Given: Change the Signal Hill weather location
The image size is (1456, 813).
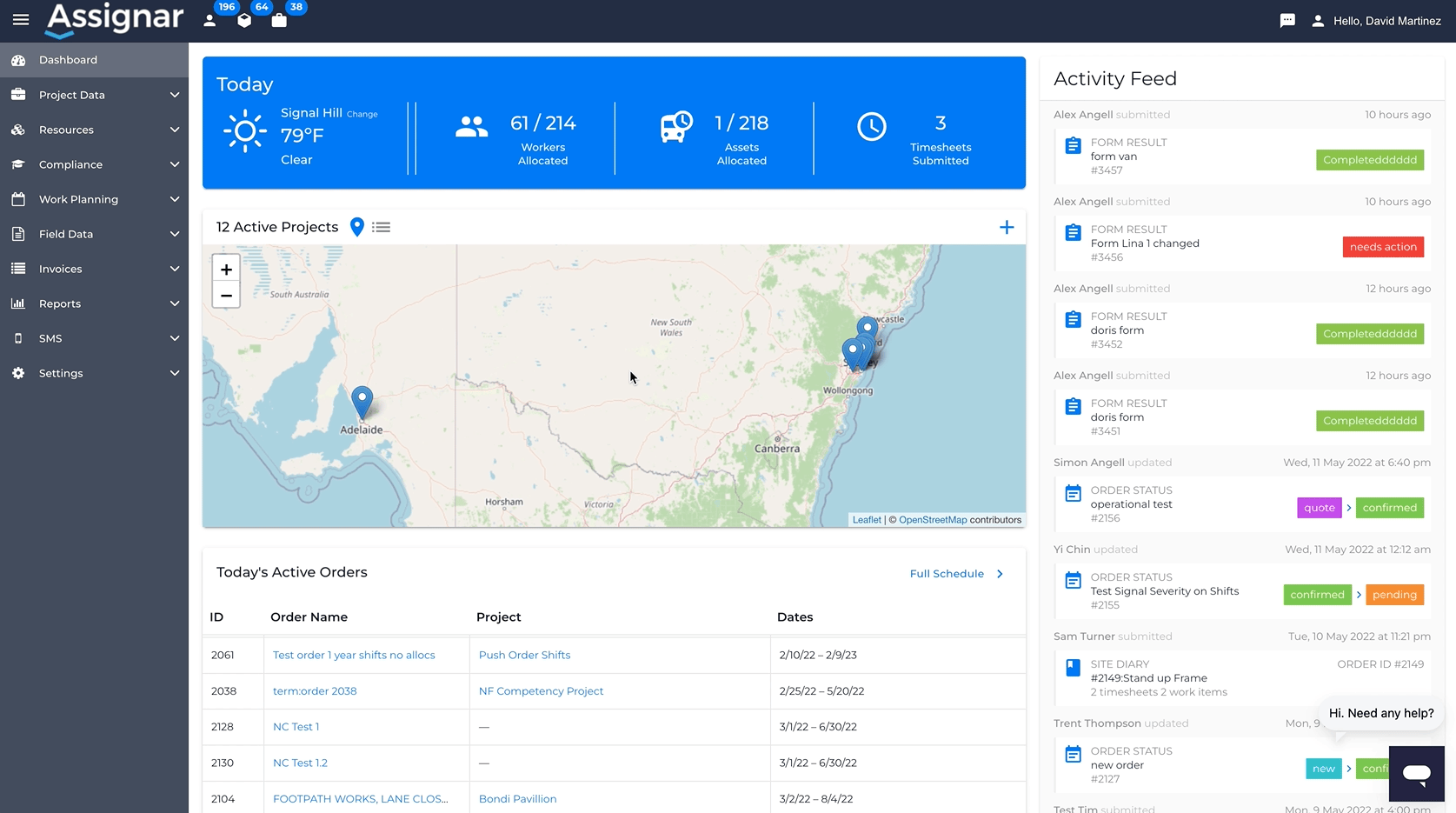Looking at the screenshot, I should (x=362, y=114).
